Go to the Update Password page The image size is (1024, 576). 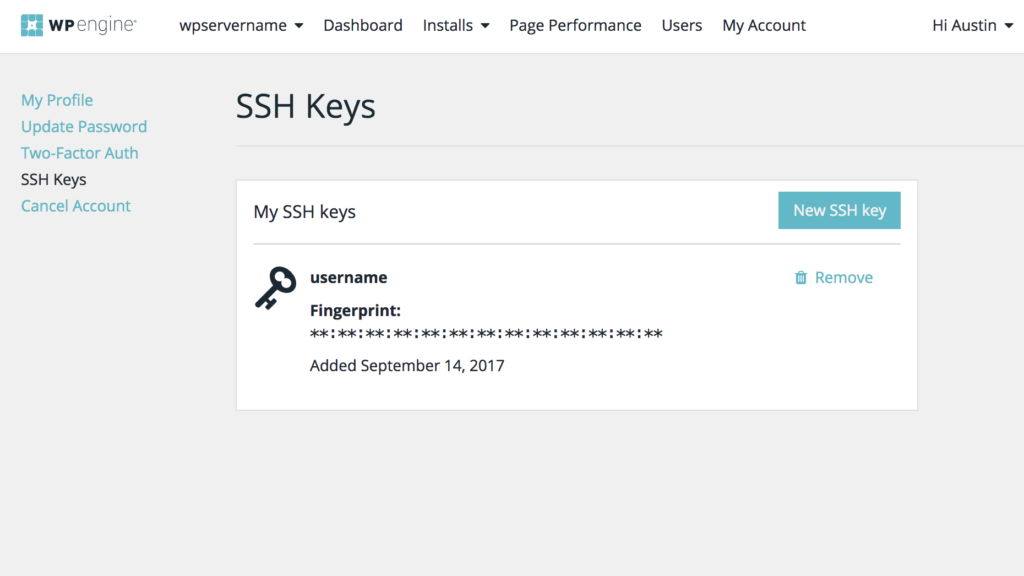pyautogui.click(x=84, y=127)
